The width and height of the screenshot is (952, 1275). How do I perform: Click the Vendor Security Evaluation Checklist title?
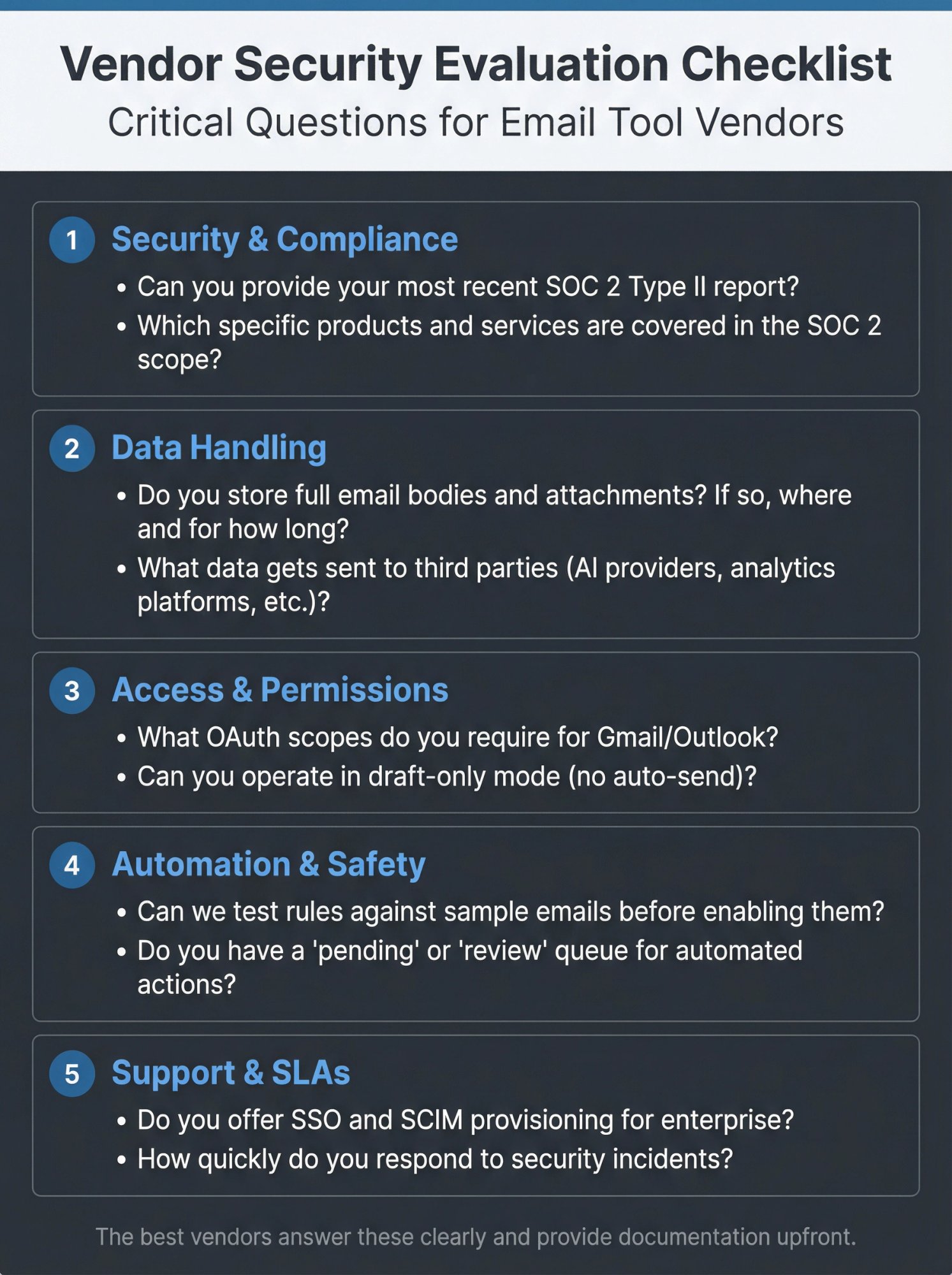coord(476,64)
